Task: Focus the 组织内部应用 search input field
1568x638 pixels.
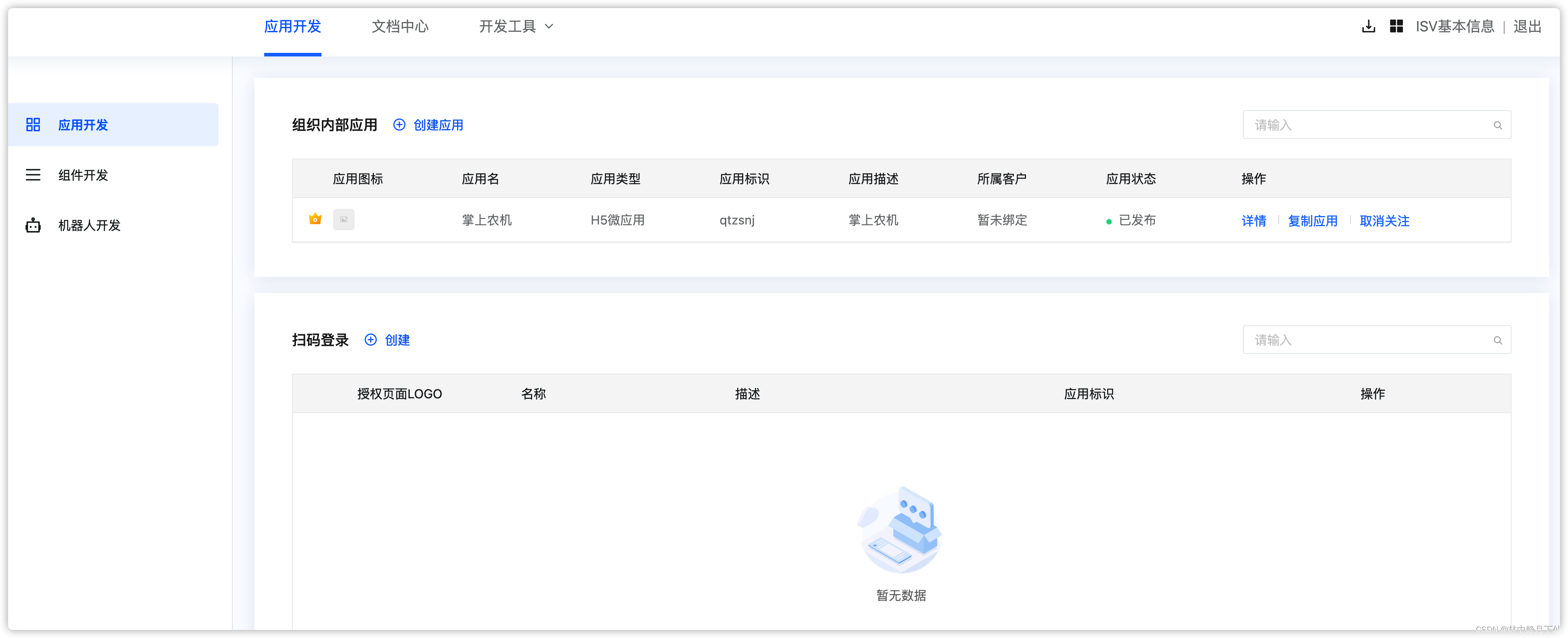Action: [x=1363, y=125]
